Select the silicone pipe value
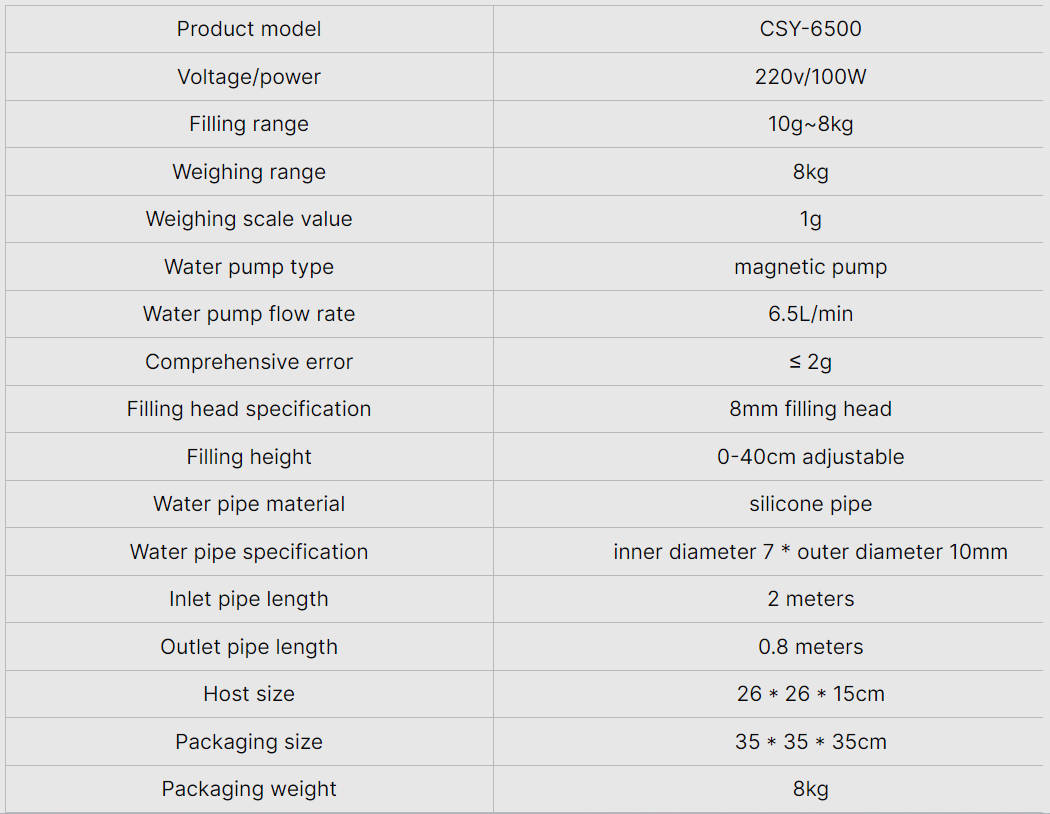Image resolution: width=1050 pixels, height=814 pixels. 810,504
